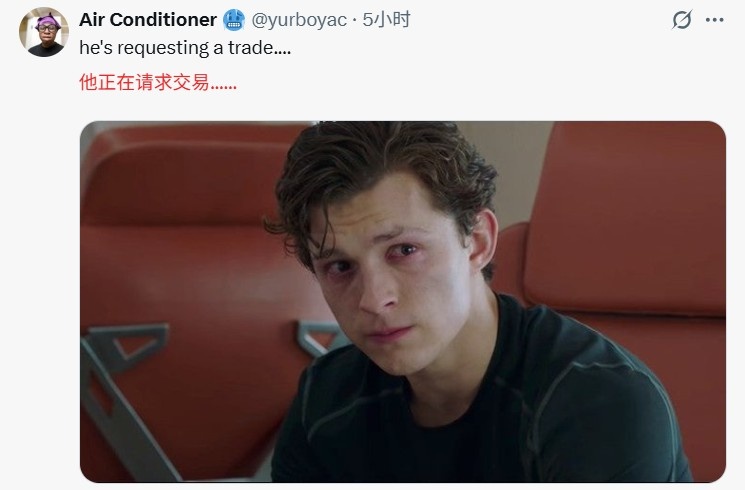The height and width of the screenshot is (490, 745).
Task: Open the post via 5小时 timestamp
Action: (386, 20)
